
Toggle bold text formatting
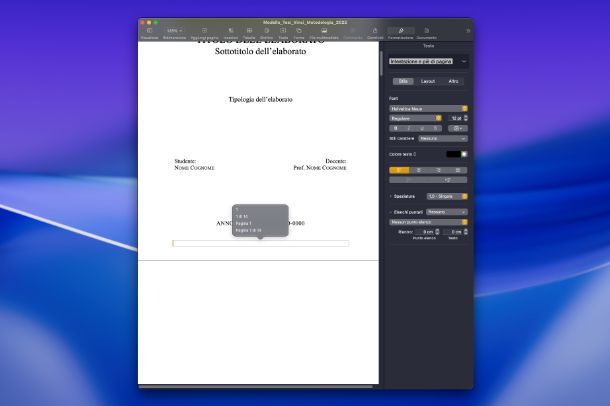pyautogui.click(x=396, y=128)
